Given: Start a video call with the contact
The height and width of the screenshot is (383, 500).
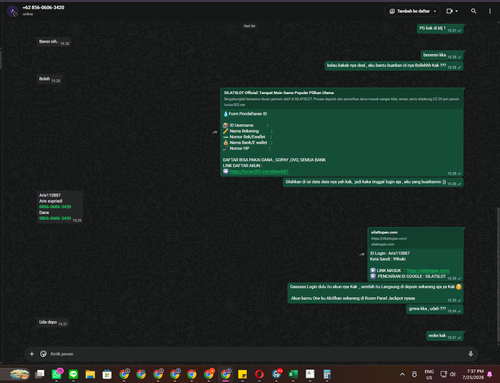Looking at the screenshot, I should coord(449,11).
